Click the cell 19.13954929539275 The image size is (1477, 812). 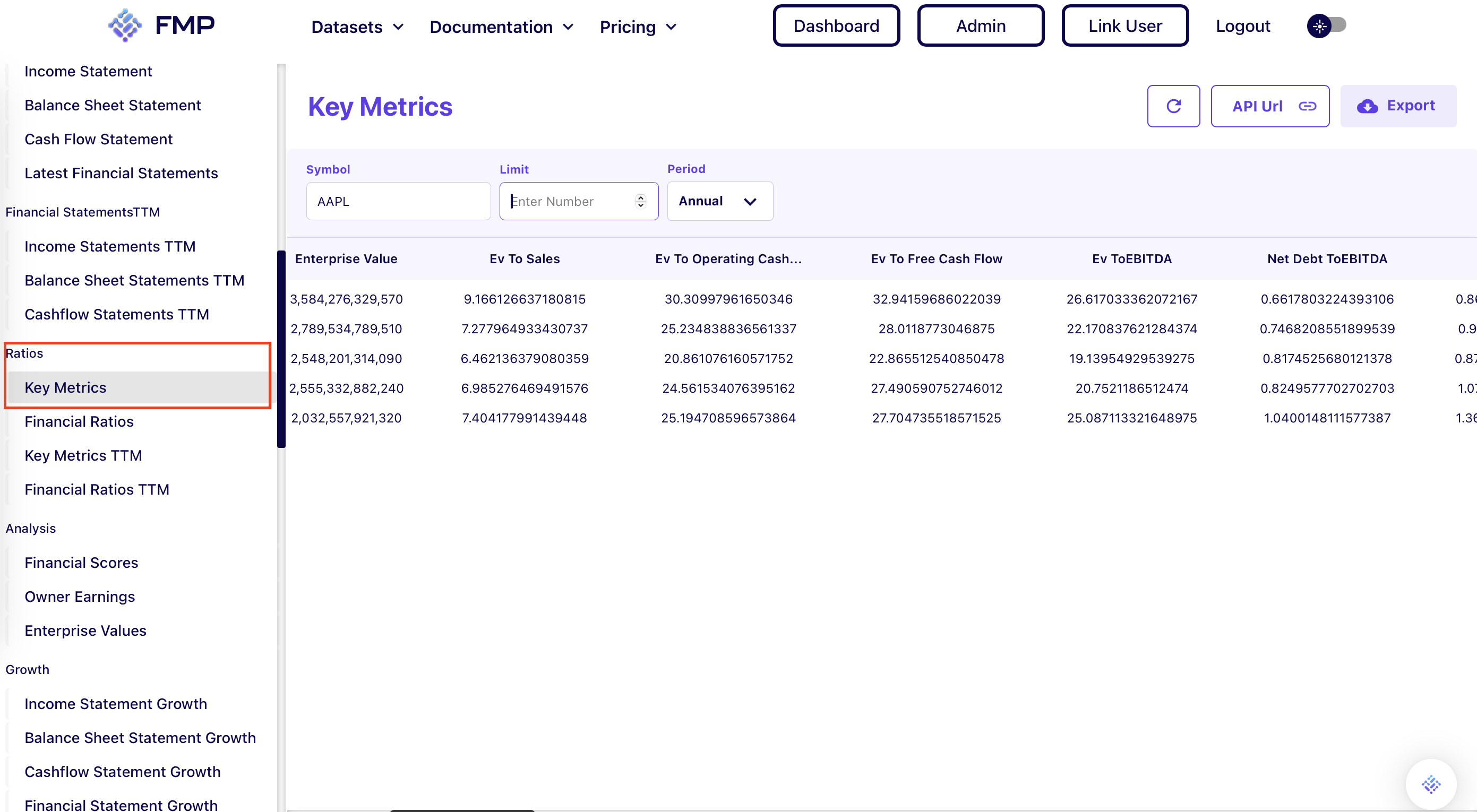tap(1132, 359)
